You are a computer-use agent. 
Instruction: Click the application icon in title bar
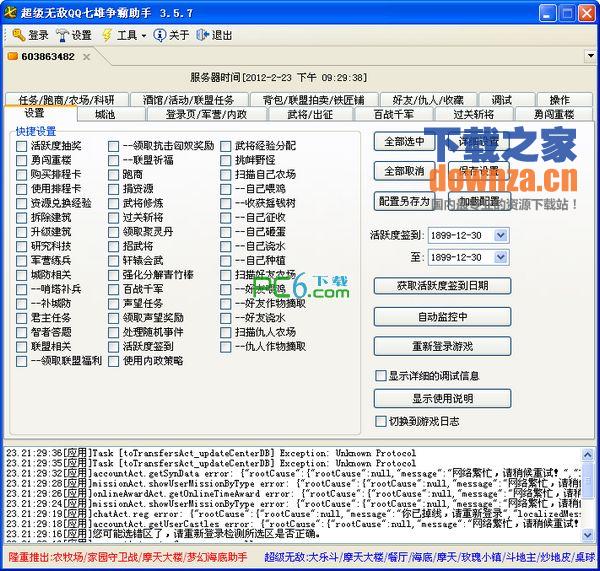pos(10,12)
